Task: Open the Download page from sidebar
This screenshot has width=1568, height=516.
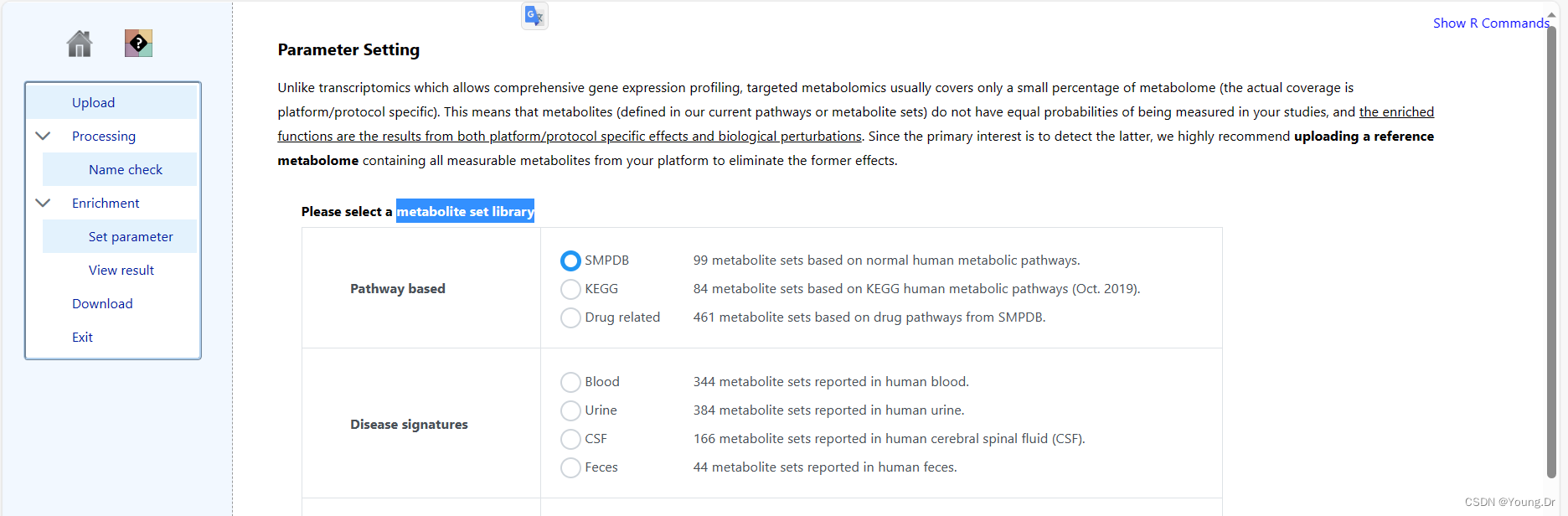Action: point(102,304)
